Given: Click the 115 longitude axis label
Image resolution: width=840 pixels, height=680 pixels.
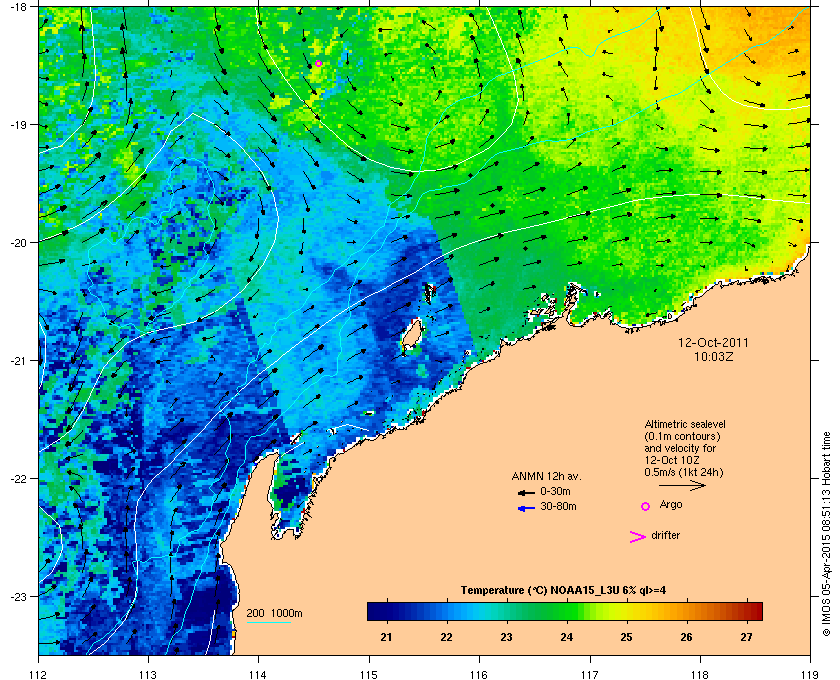Looking at the screenshot, I should point(369,675).
